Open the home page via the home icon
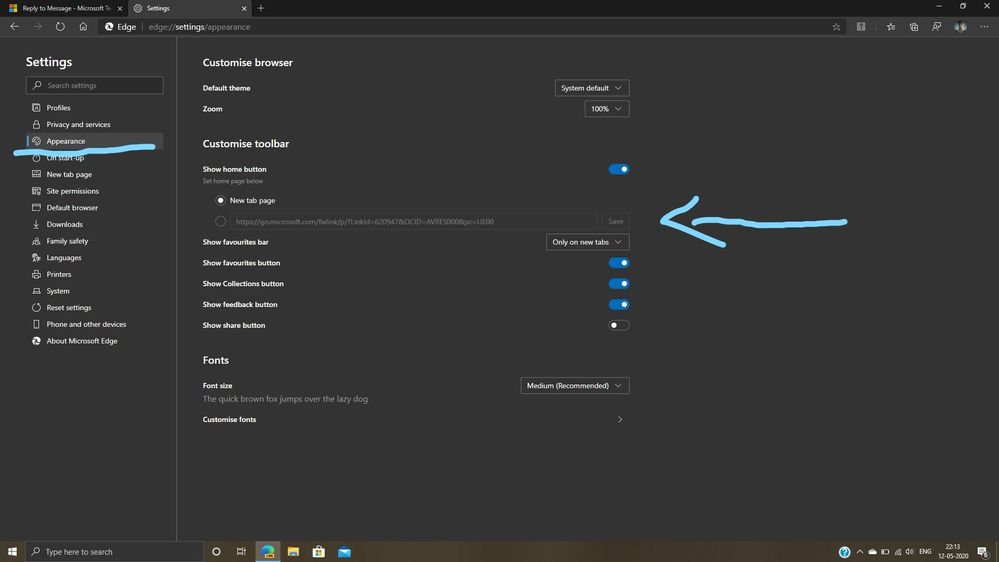The height and width of the screenshot is (562, 999). click(x=83, y=27)
